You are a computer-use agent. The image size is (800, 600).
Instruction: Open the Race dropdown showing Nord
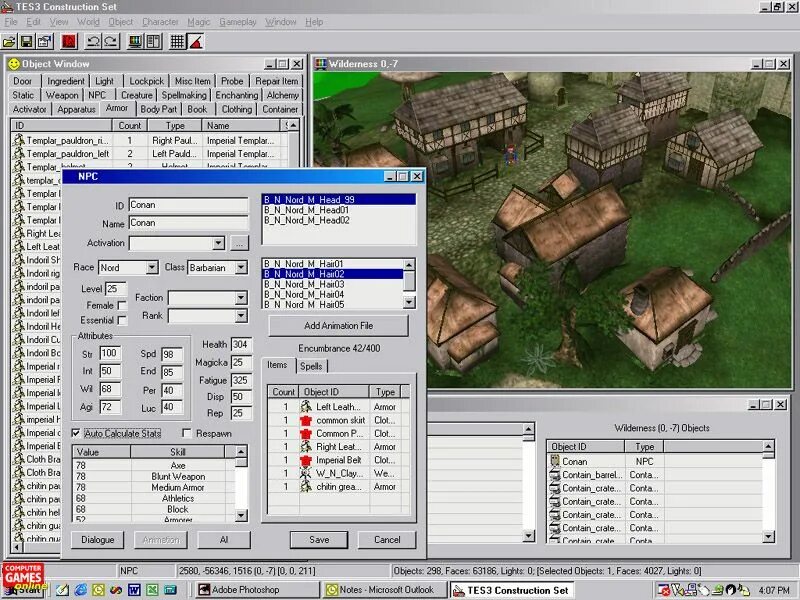click(152, 267)
